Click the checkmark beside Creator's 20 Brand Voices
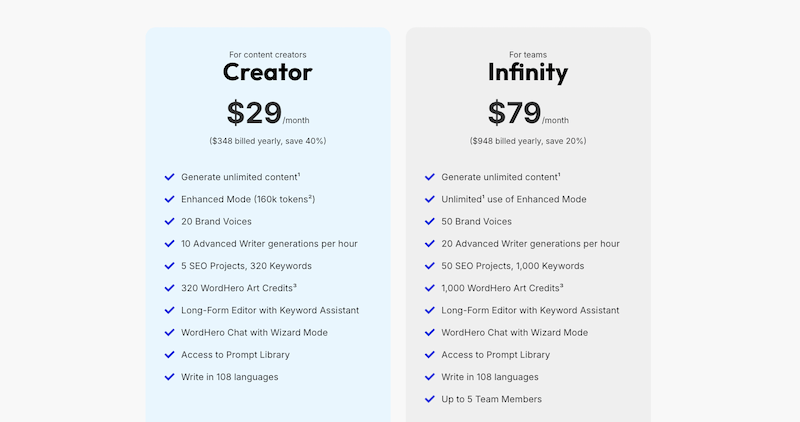800x422 pixels. click(170, 221)
